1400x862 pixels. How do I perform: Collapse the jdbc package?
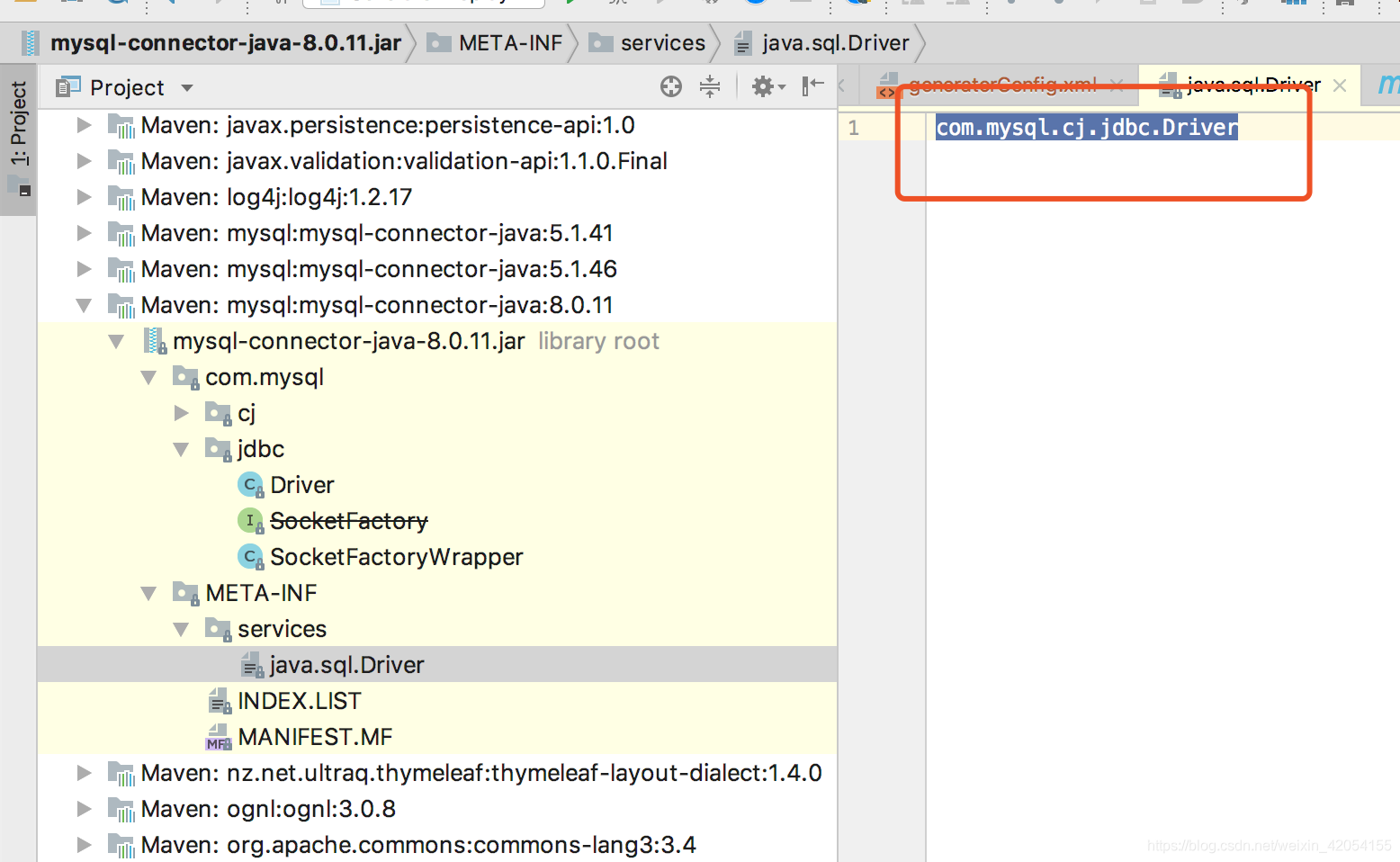coord(181,449)
